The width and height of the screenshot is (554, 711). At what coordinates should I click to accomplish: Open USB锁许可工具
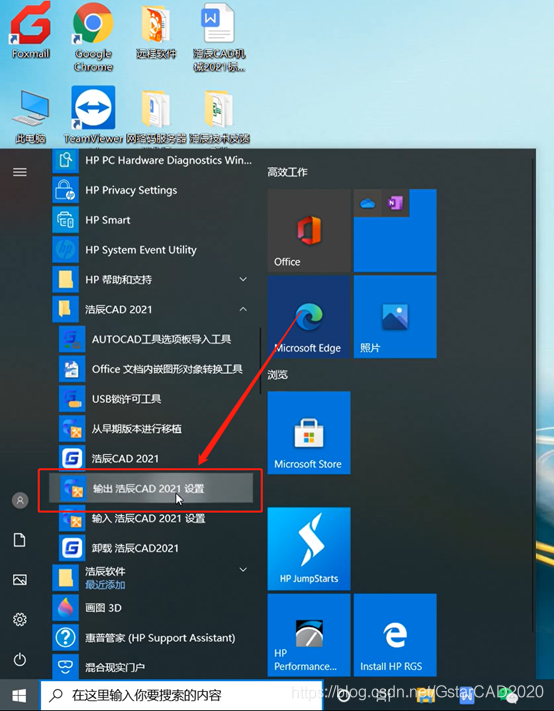[157, 399]
